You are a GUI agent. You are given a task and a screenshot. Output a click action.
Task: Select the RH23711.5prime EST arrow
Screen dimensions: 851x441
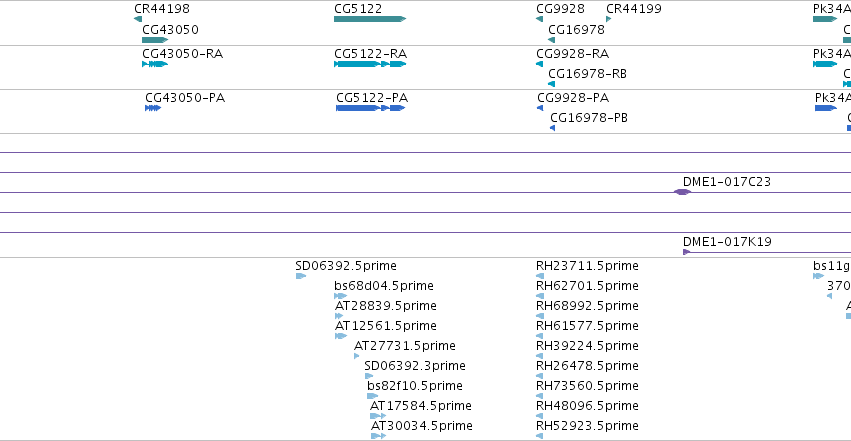coord(539,276)
